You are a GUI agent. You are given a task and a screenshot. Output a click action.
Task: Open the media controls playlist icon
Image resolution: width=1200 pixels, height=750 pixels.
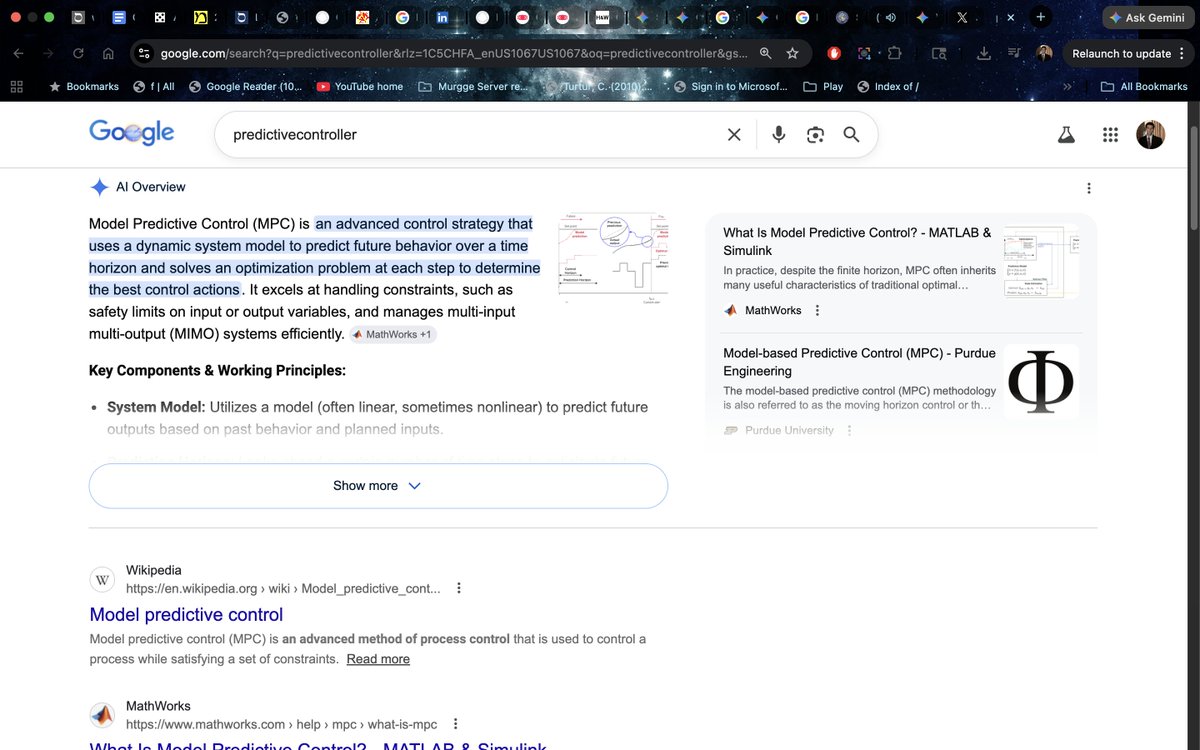pos(1014,53)
